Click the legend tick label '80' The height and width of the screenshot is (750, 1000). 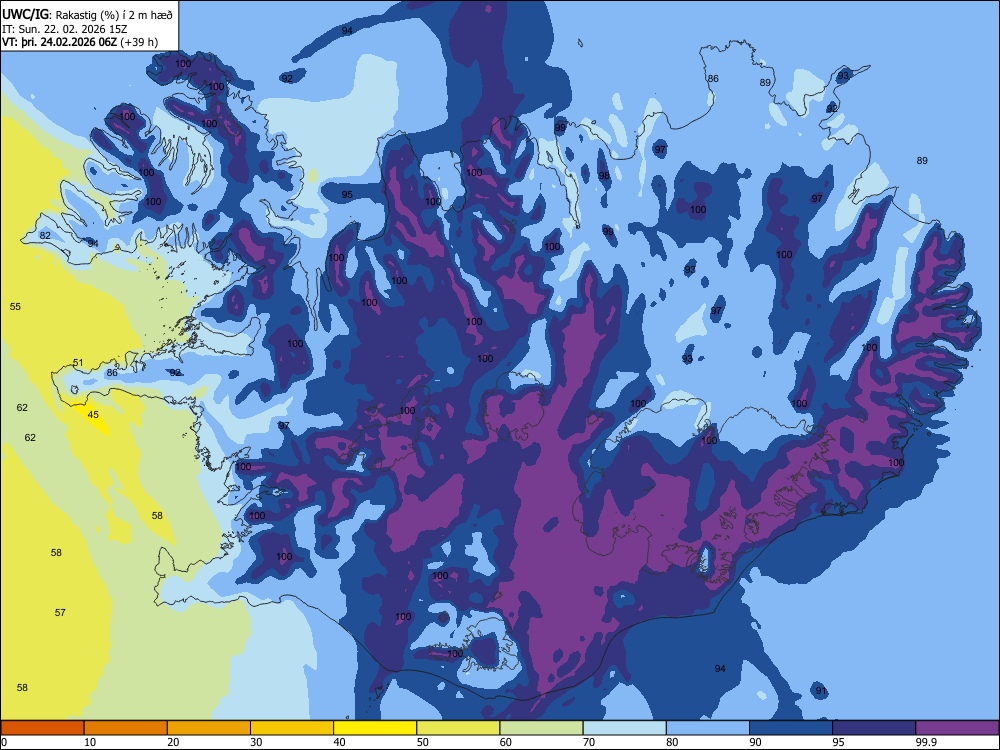pos(672,742)
